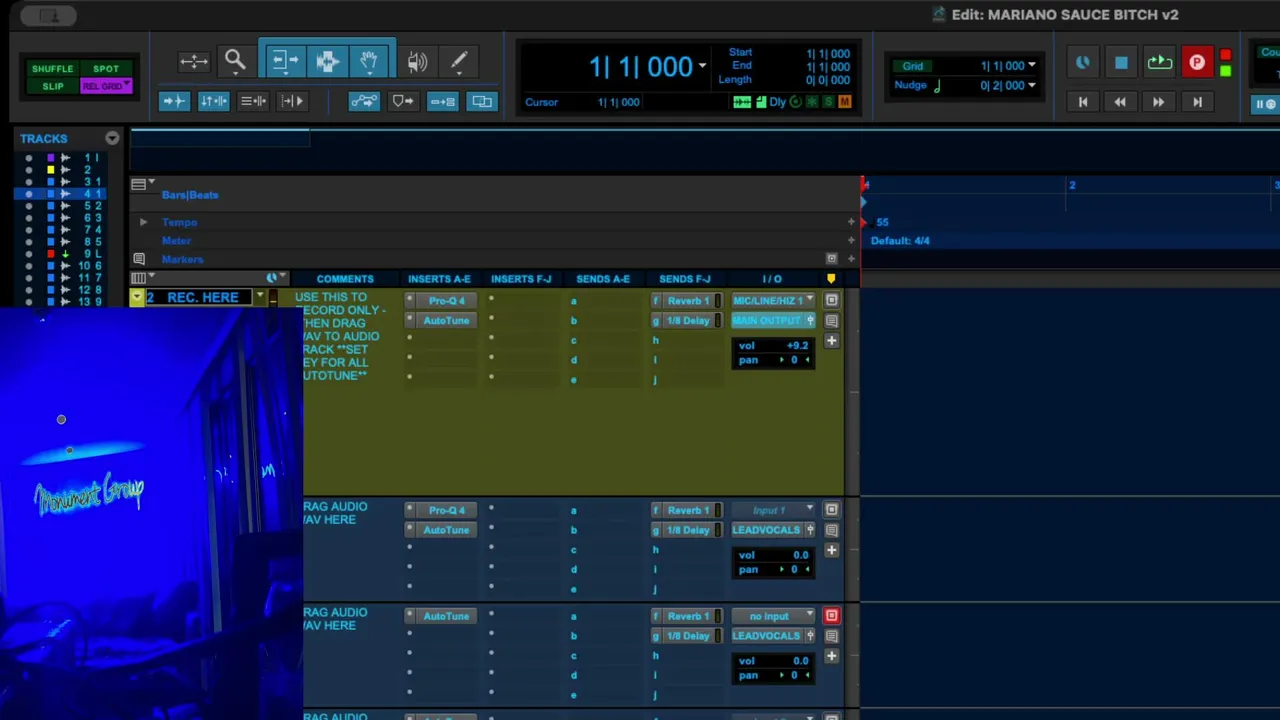Expand the Tempo ruler triangle
Image resolution: width=1280 pixels, height=720 pixels.
[143, 222]
